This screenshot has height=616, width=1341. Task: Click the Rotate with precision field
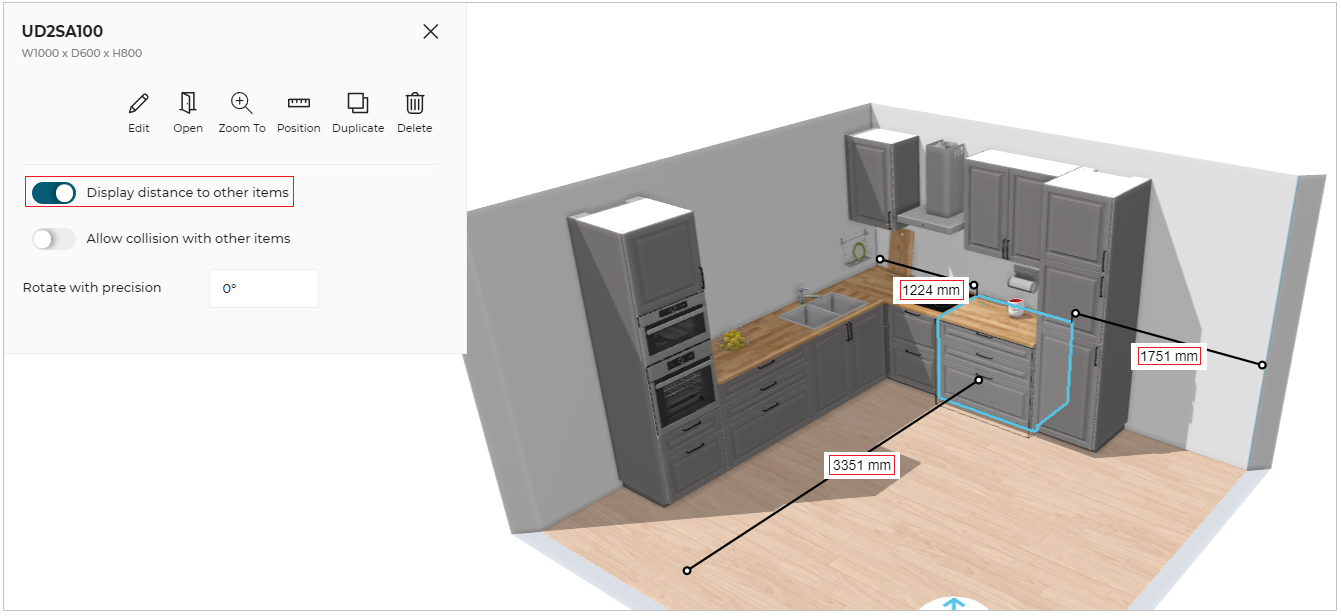click(x=264, y=288)
